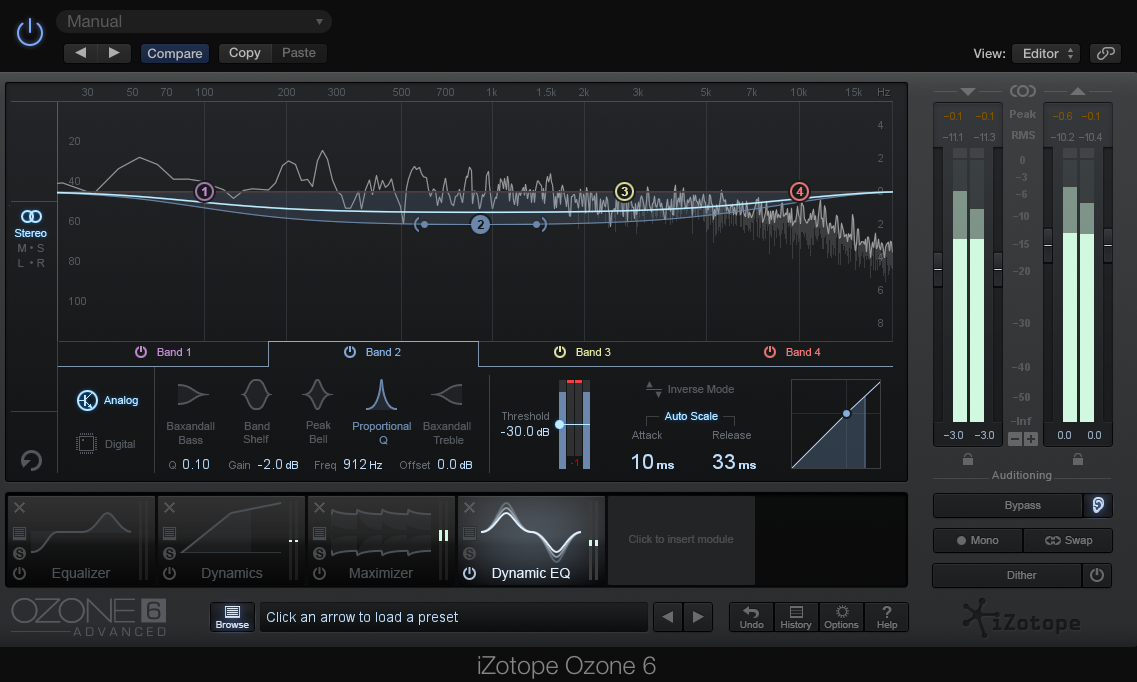Open the Manual preset dropdown

point(194,21)
